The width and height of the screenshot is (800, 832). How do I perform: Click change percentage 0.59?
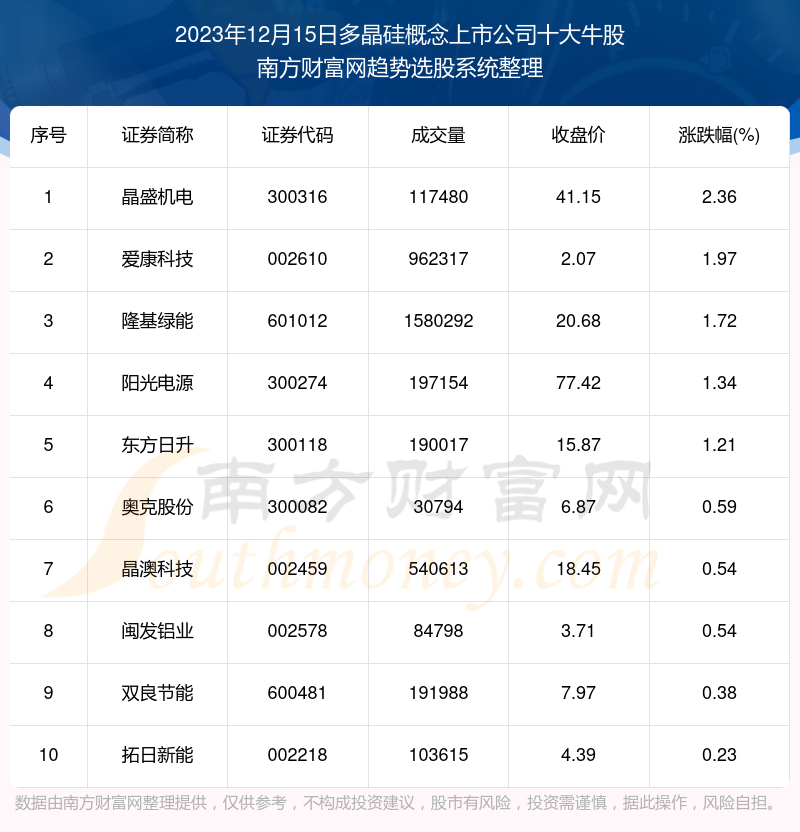click(719, 507)
